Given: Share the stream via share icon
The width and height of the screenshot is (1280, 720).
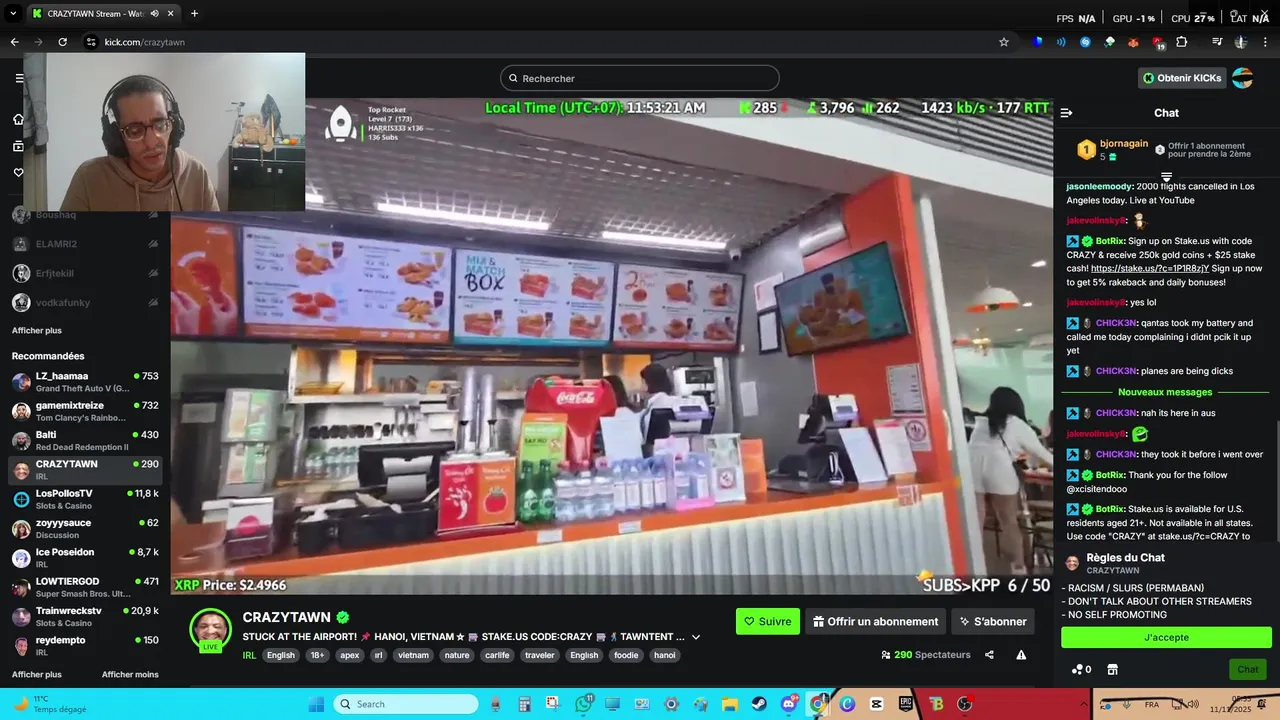Looking at the screenshot, I should click(989, 655).
